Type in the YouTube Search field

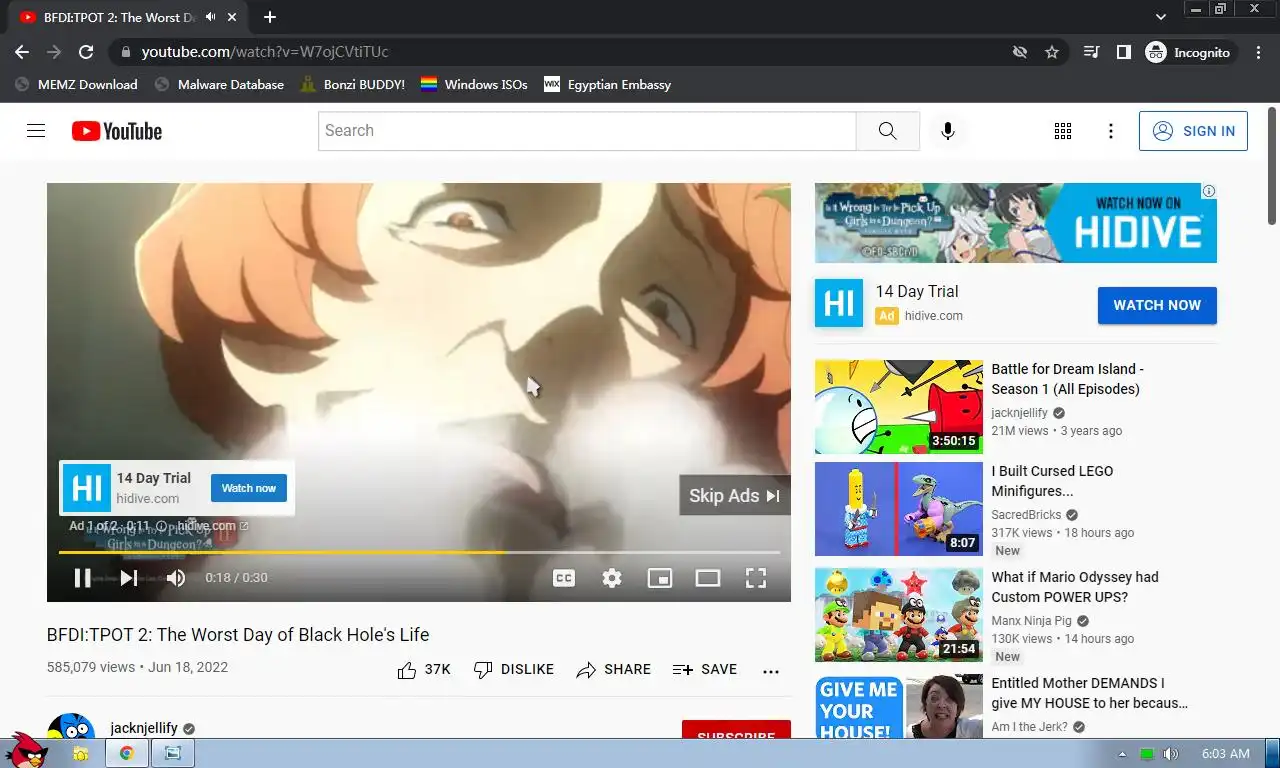[587, 131]
